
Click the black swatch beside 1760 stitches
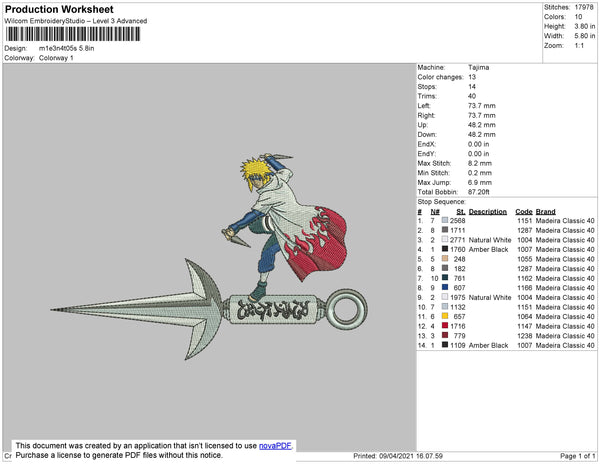click(445, 249)
